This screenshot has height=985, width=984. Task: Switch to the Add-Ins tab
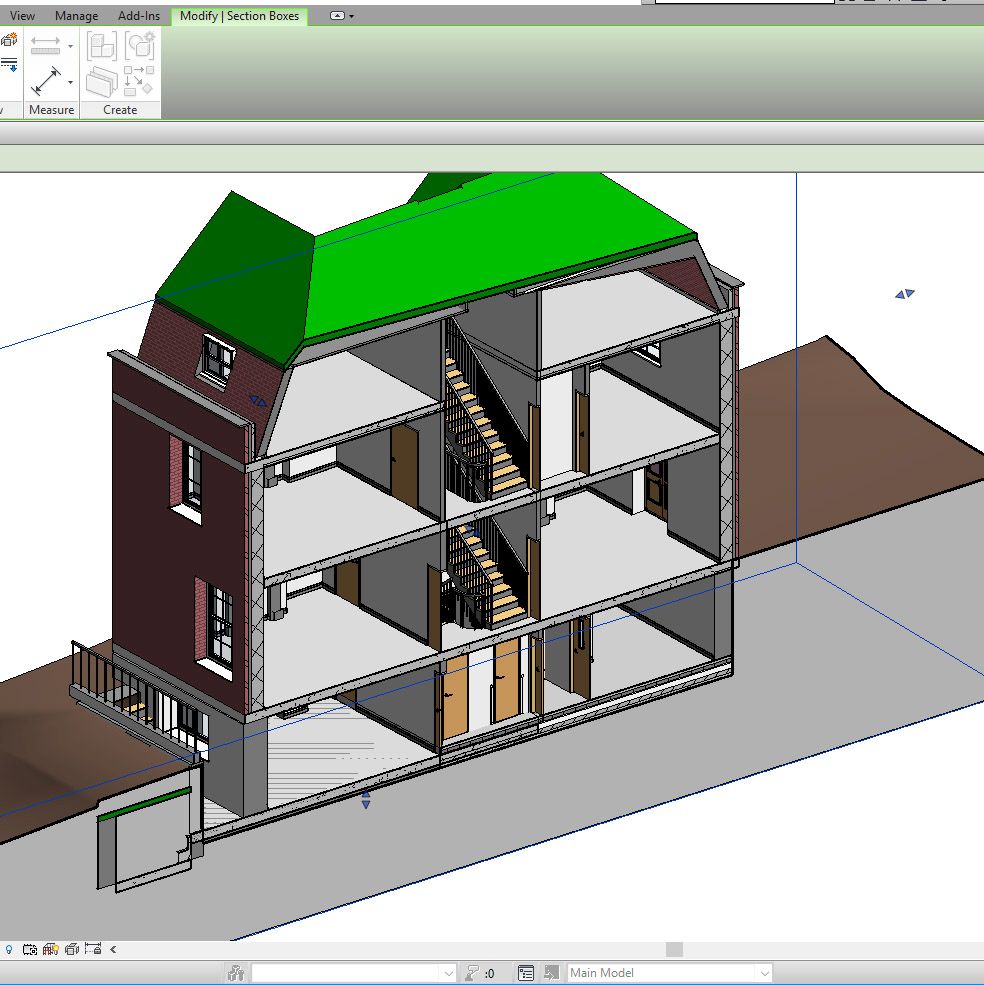pyautogui.click(x=139, y=16)
